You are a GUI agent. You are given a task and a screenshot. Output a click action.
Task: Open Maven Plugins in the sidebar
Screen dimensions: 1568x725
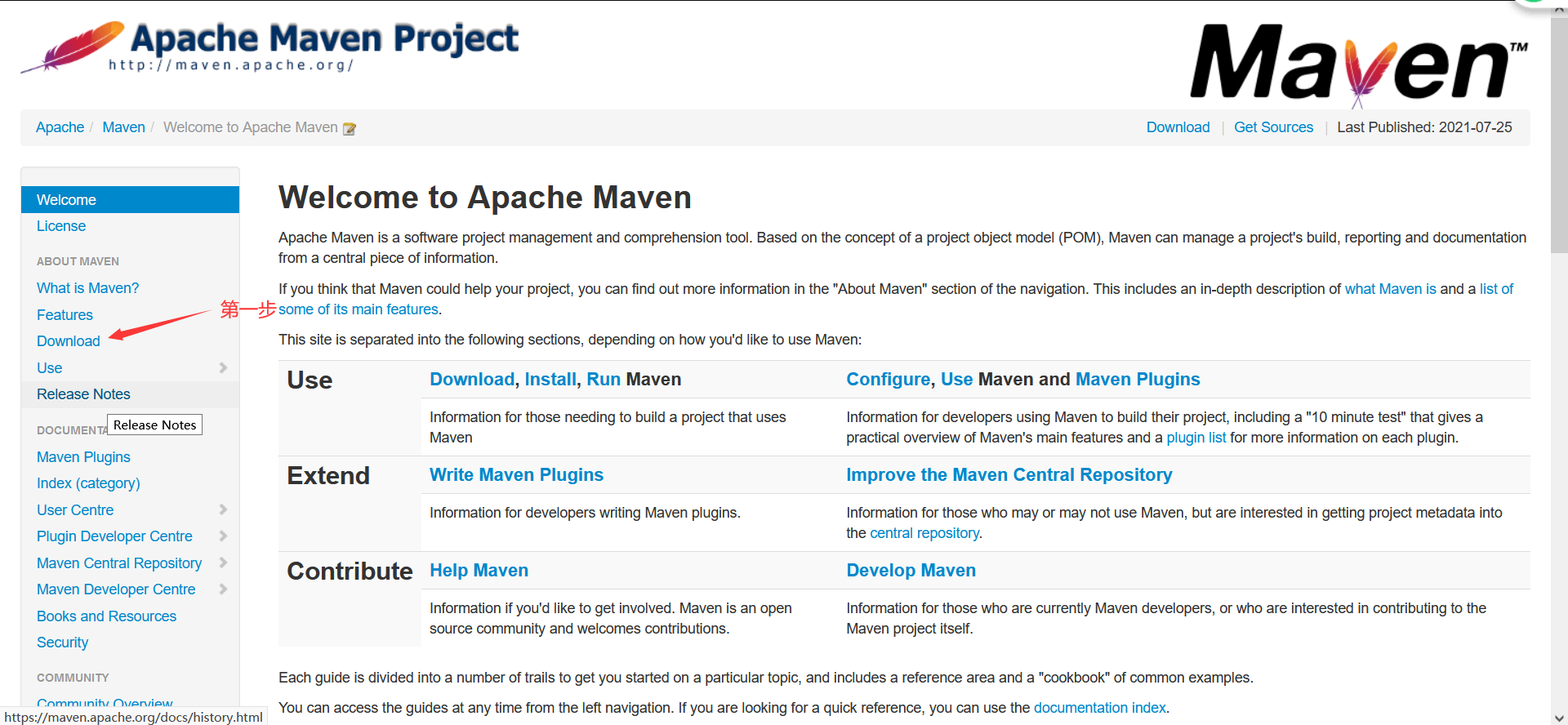coord(83,457)
